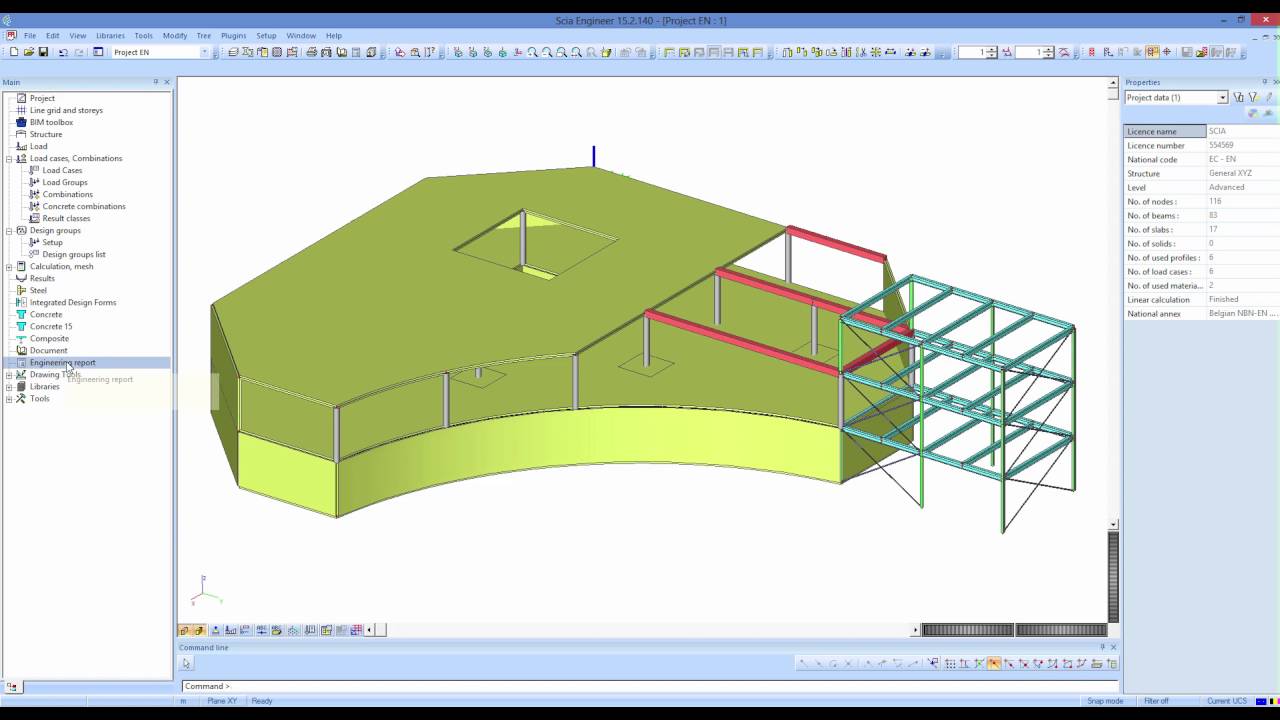Click the filter funnel icon in Properties panel

(1253, 97)
